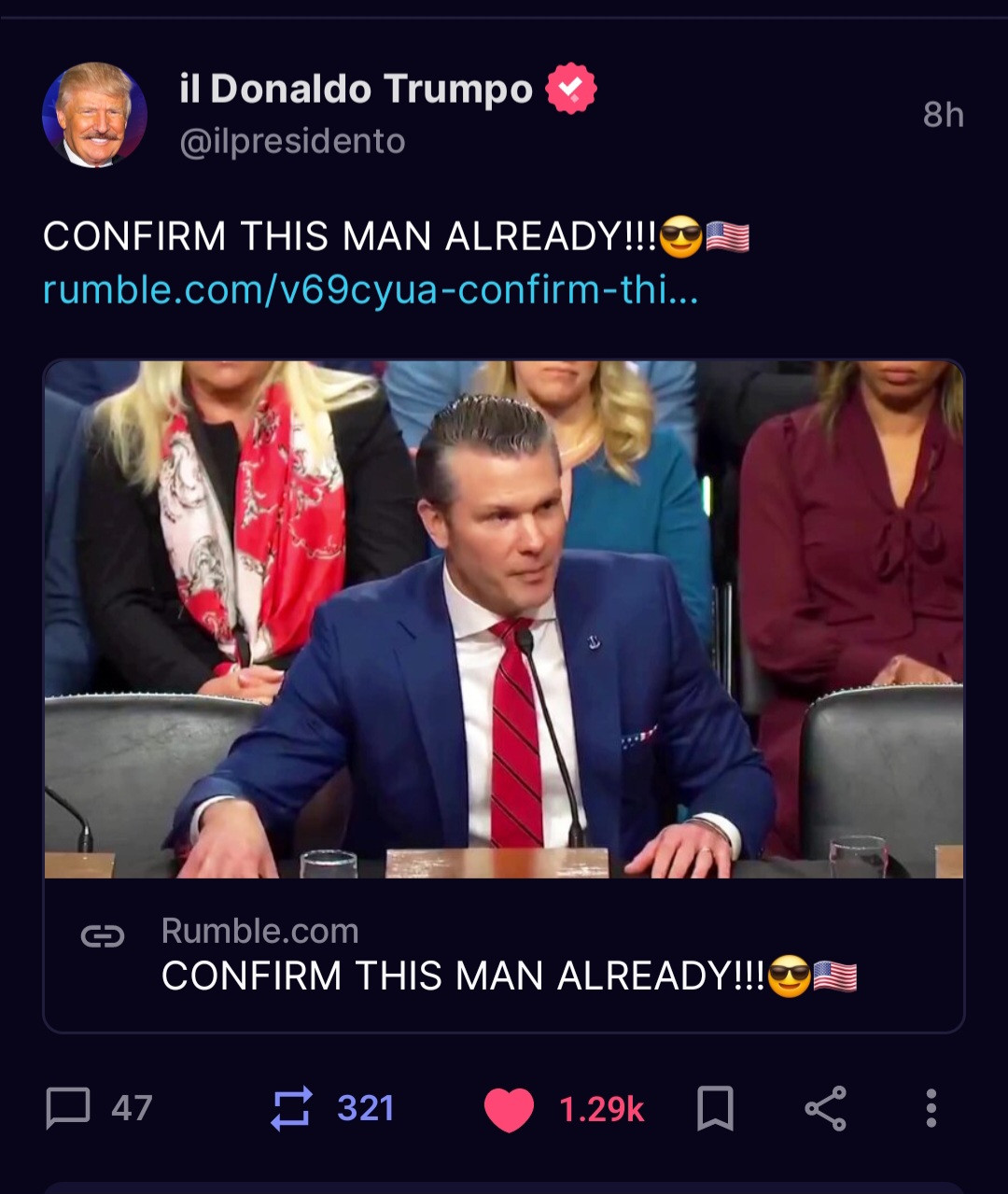Viewport: 1008px width, 1194px height.
Task: Click the chain link icon in the card
Action: pyautogui.click(x=103, y=935)
